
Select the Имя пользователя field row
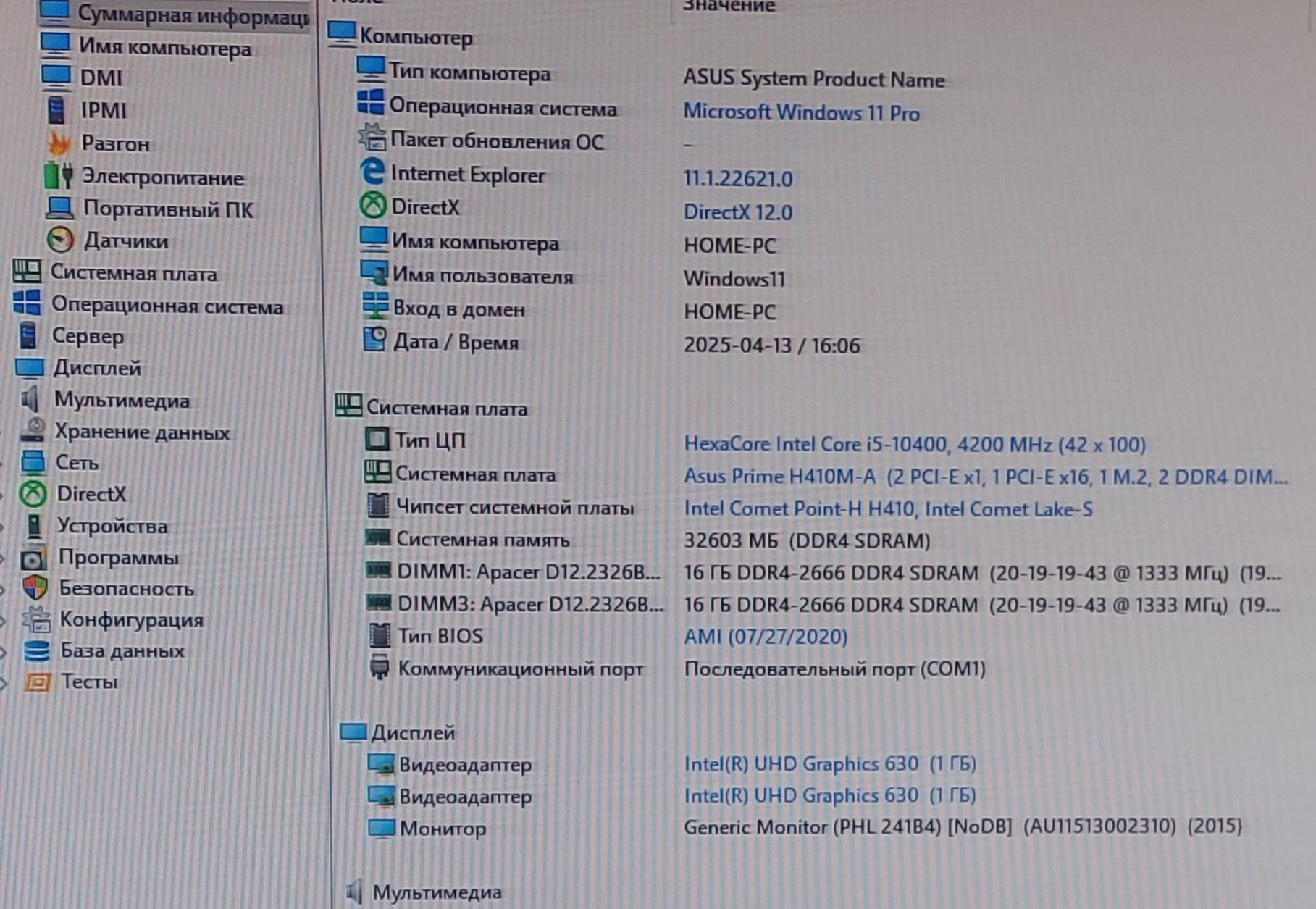(x=467, y=276)
